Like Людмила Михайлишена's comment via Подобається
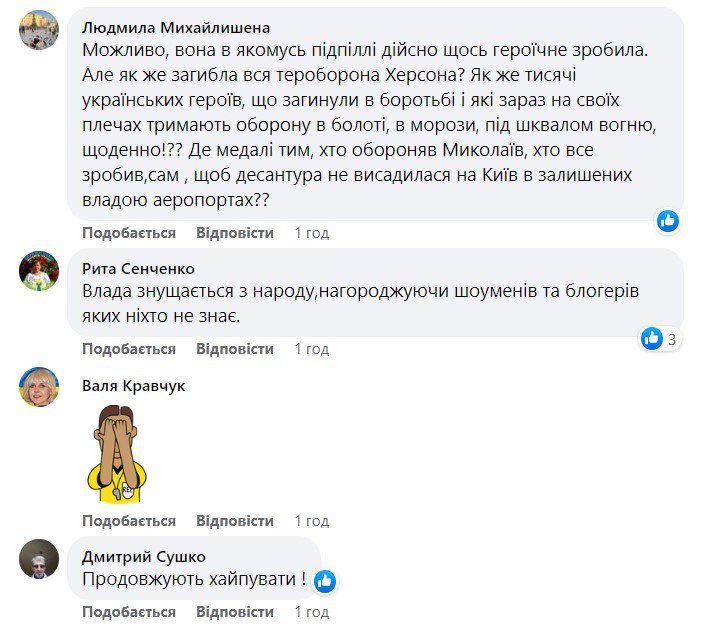The image size is (717, 627). (x=129, y=233)
